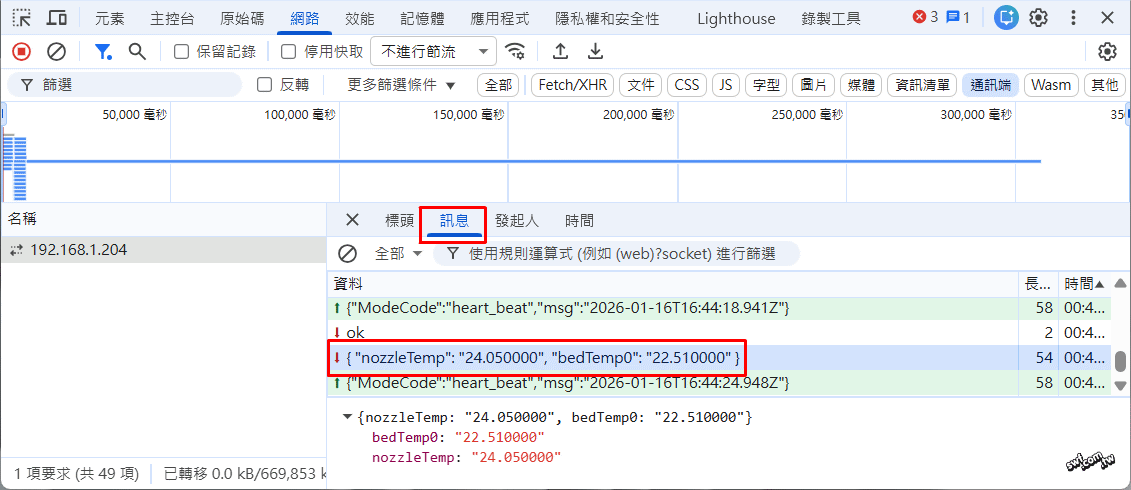Filter requests by CSS
Image resolution: width=1131 pixels, height=490 pixels.
click(x=687, y=85)
